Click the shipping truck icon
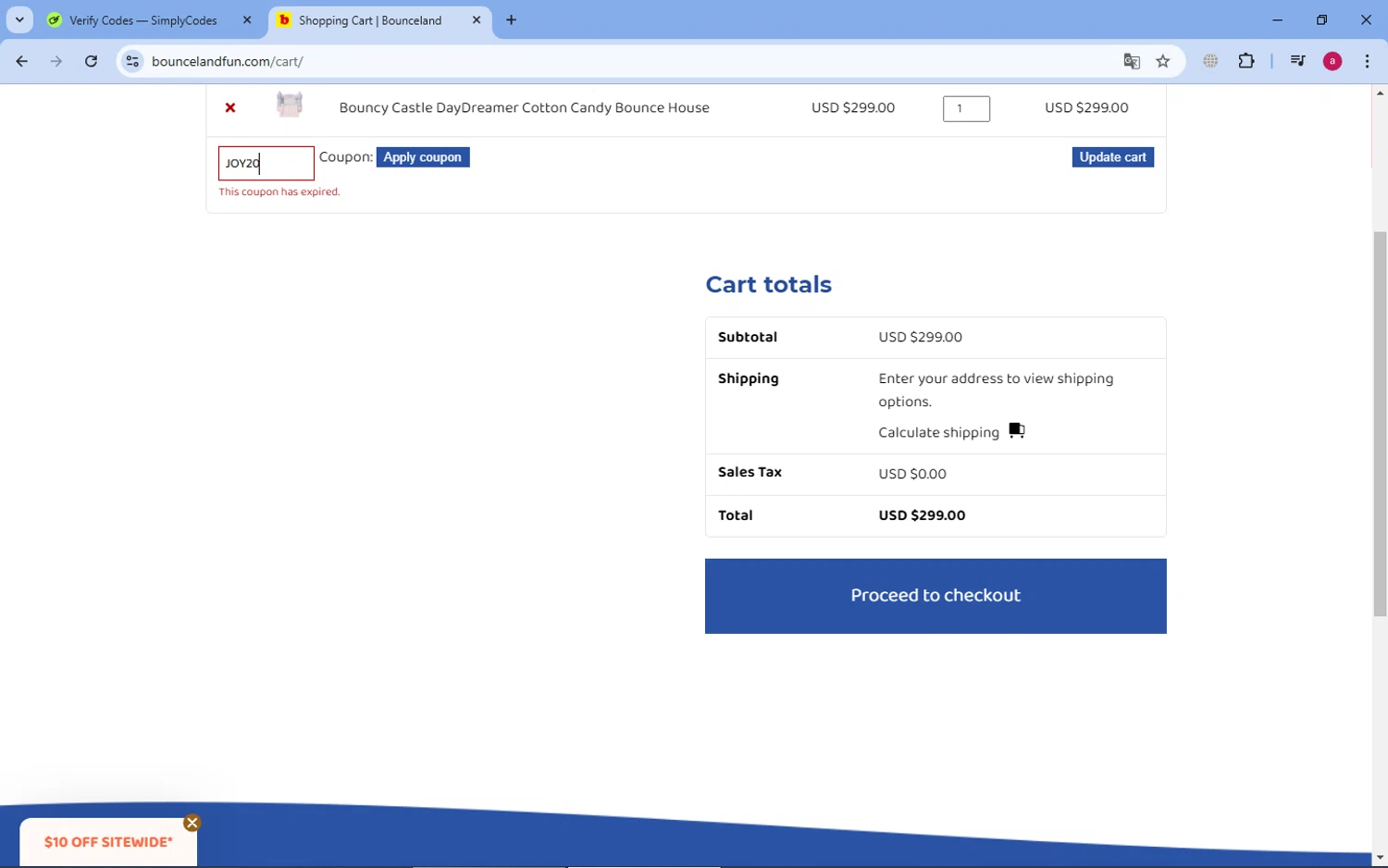The image size is (1388, 868). (1017, 431)
